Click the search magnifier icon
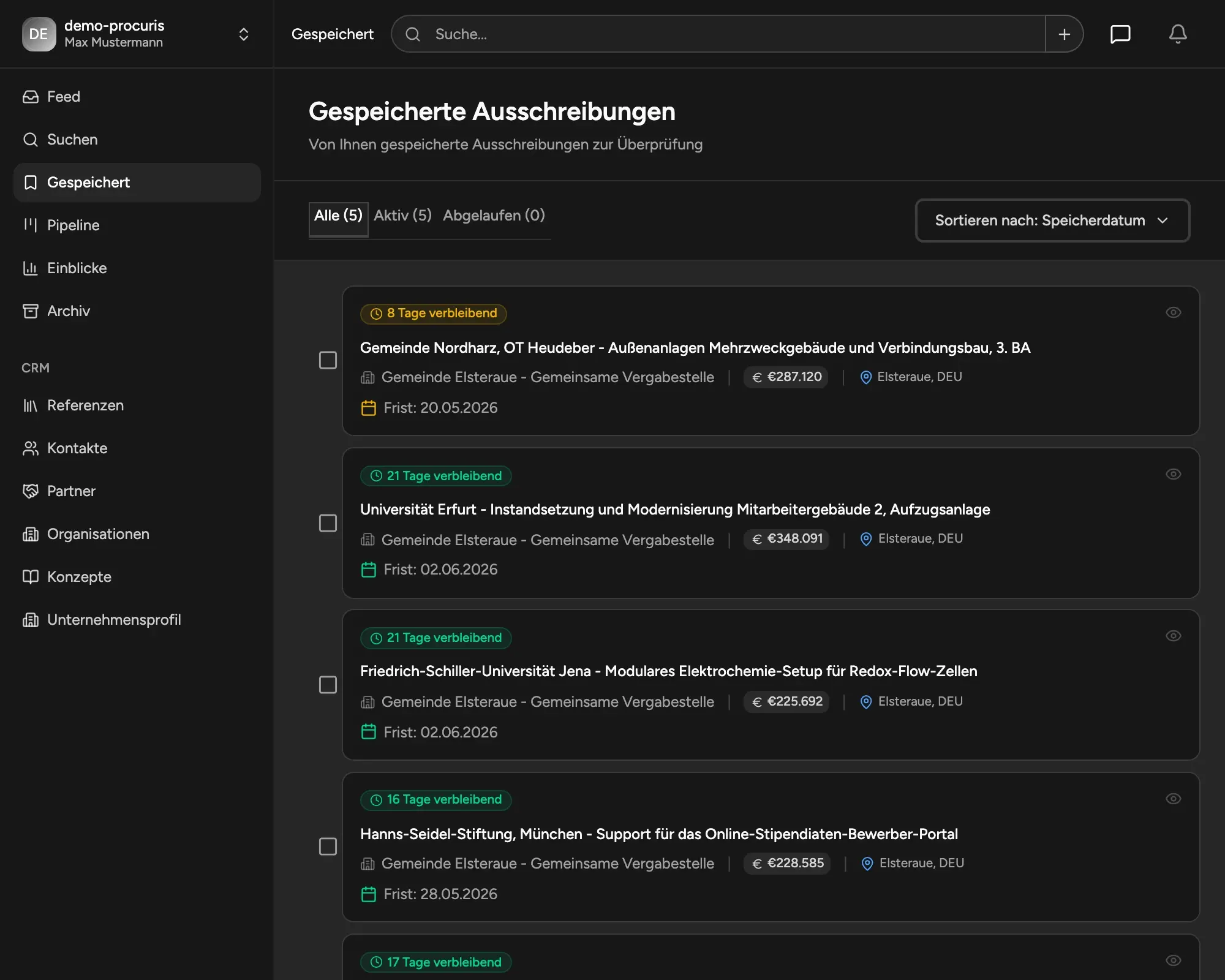The height and width of the screenshot is (980, 1225). click(x=413, y=34)
